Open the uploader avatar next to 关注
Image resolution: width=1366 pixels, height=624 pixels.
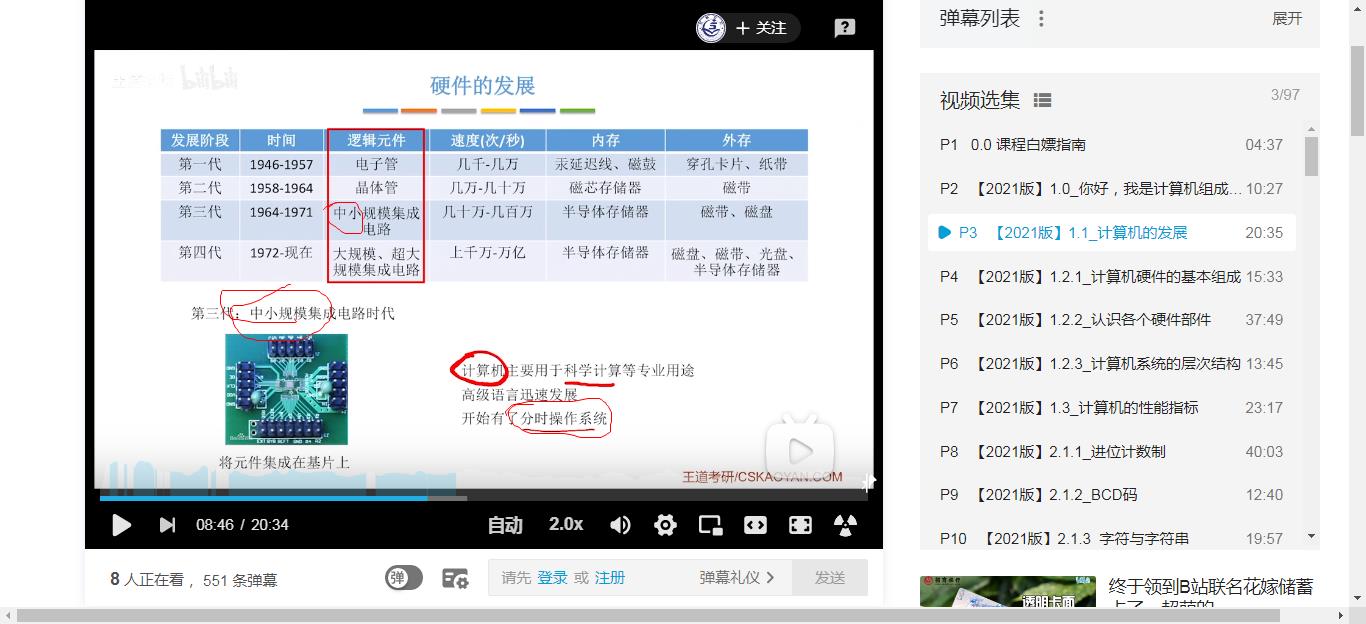(x=711, y=28)
